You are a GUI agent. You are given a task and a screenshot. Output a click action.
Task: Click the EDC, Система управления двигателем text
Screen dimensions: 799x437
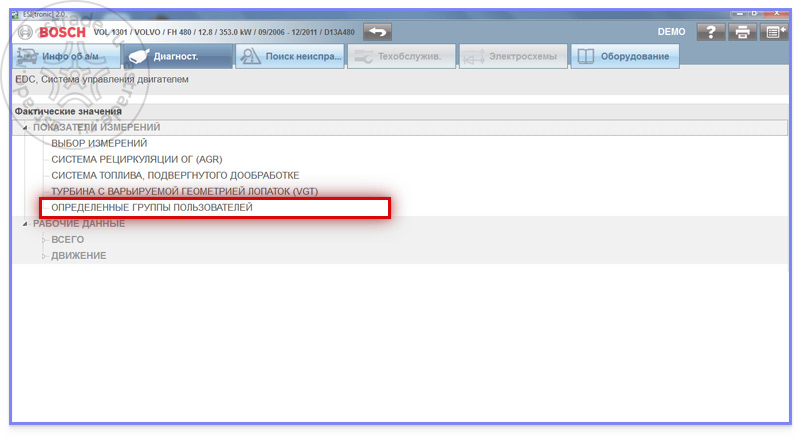(x=102, y=79)
